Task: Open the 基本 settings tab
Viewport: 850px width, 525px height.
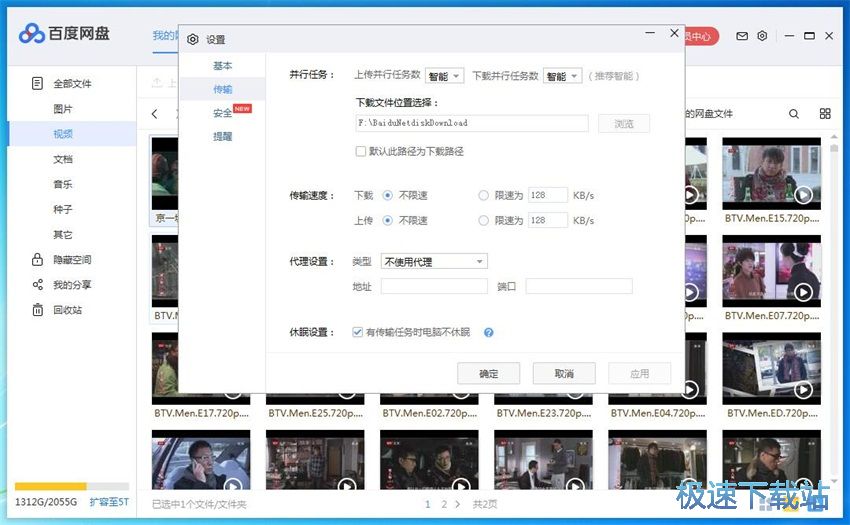Action: (222, 66)
